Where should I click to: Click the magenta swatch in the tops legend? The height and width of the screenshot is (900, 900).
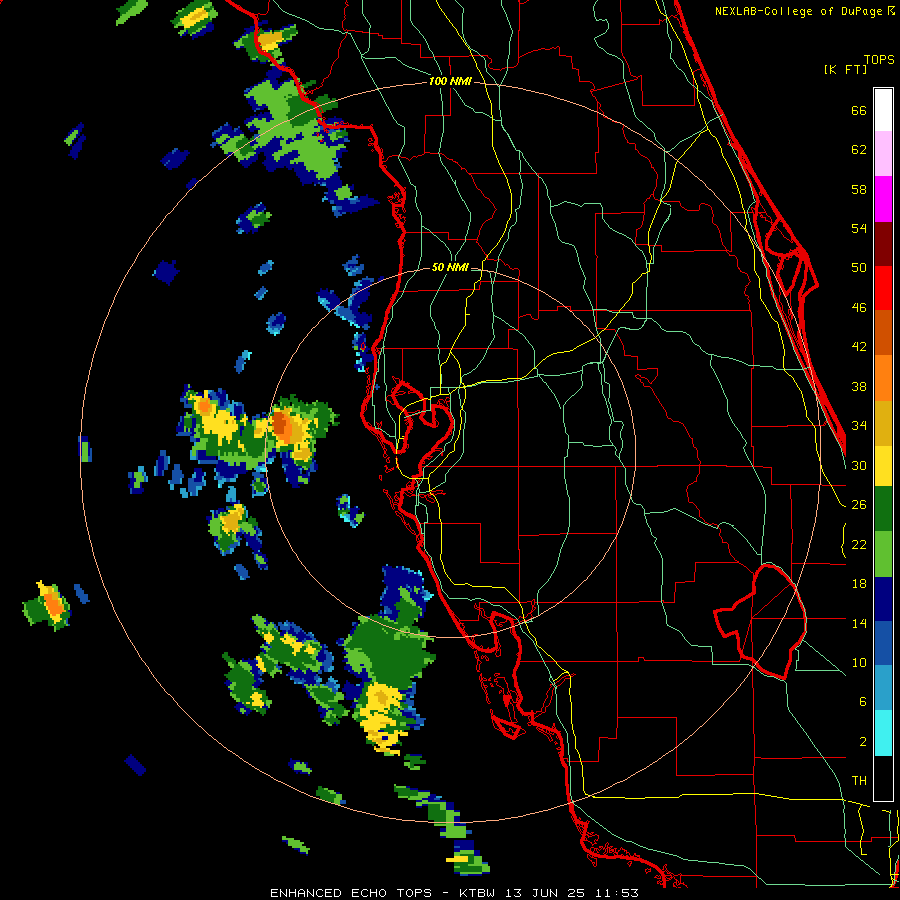(x=883, y=199)
